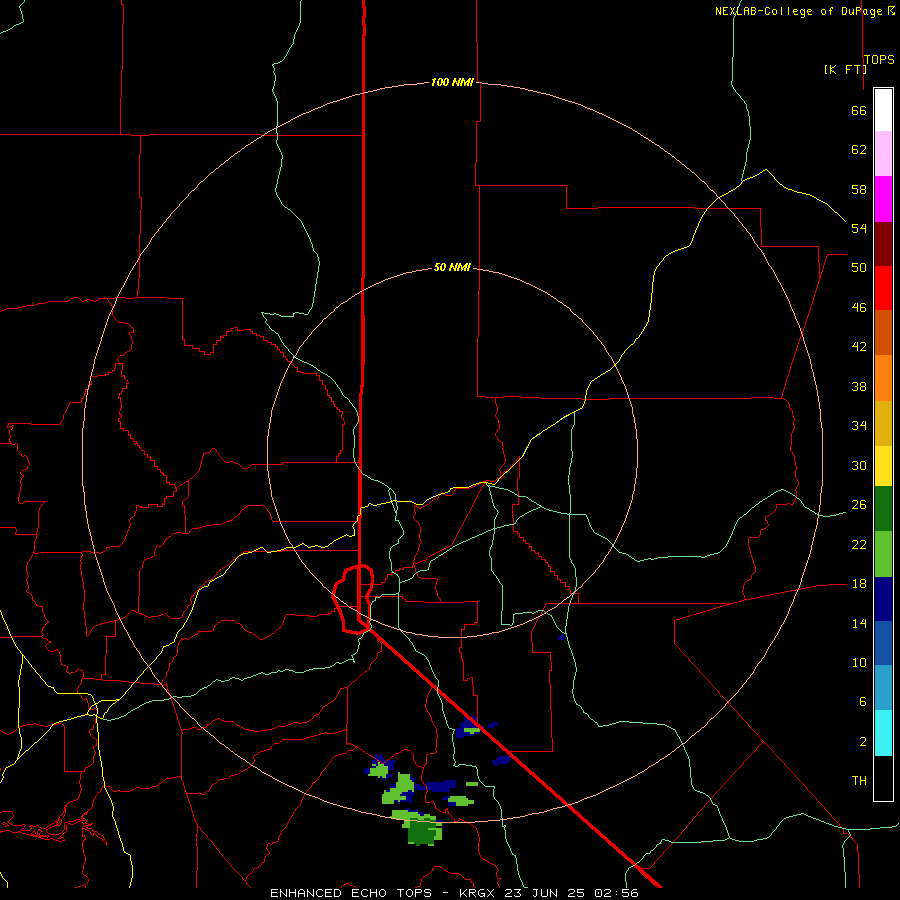Image resolution: width=900 pixels, height=900 pixels.
Task: Click the TH threshold legend label
Action: pyautogui.click(x=859, y=781)
